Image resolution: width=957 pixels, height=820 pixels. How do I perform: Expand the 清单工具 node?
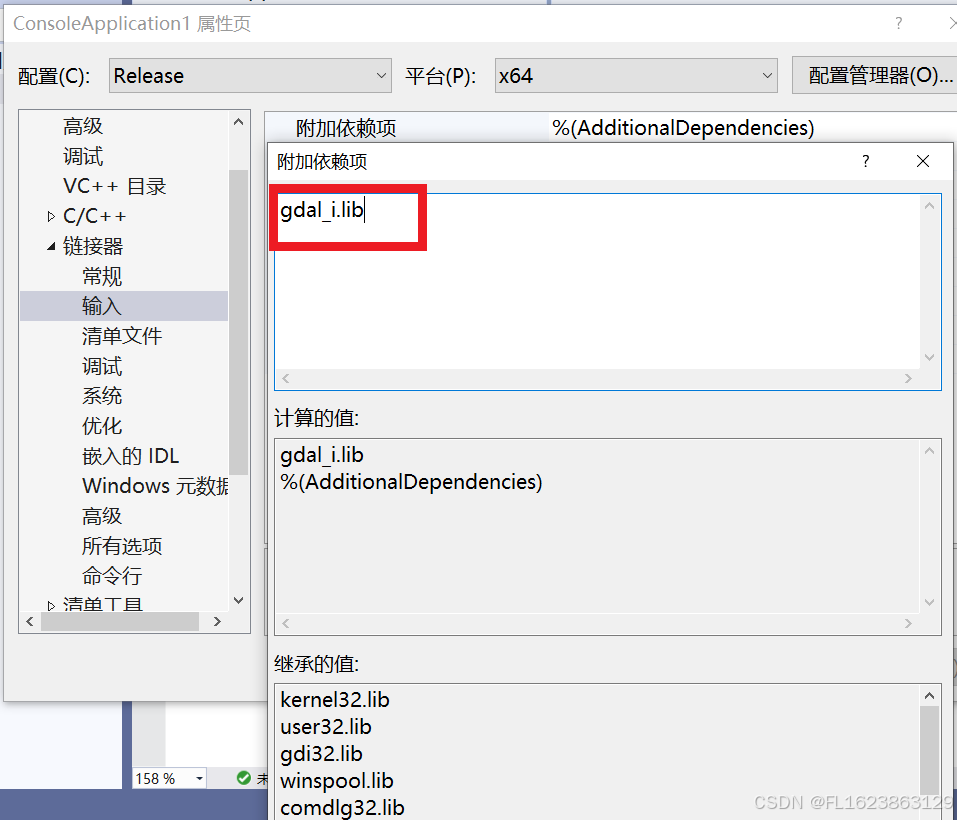point(50,603)
